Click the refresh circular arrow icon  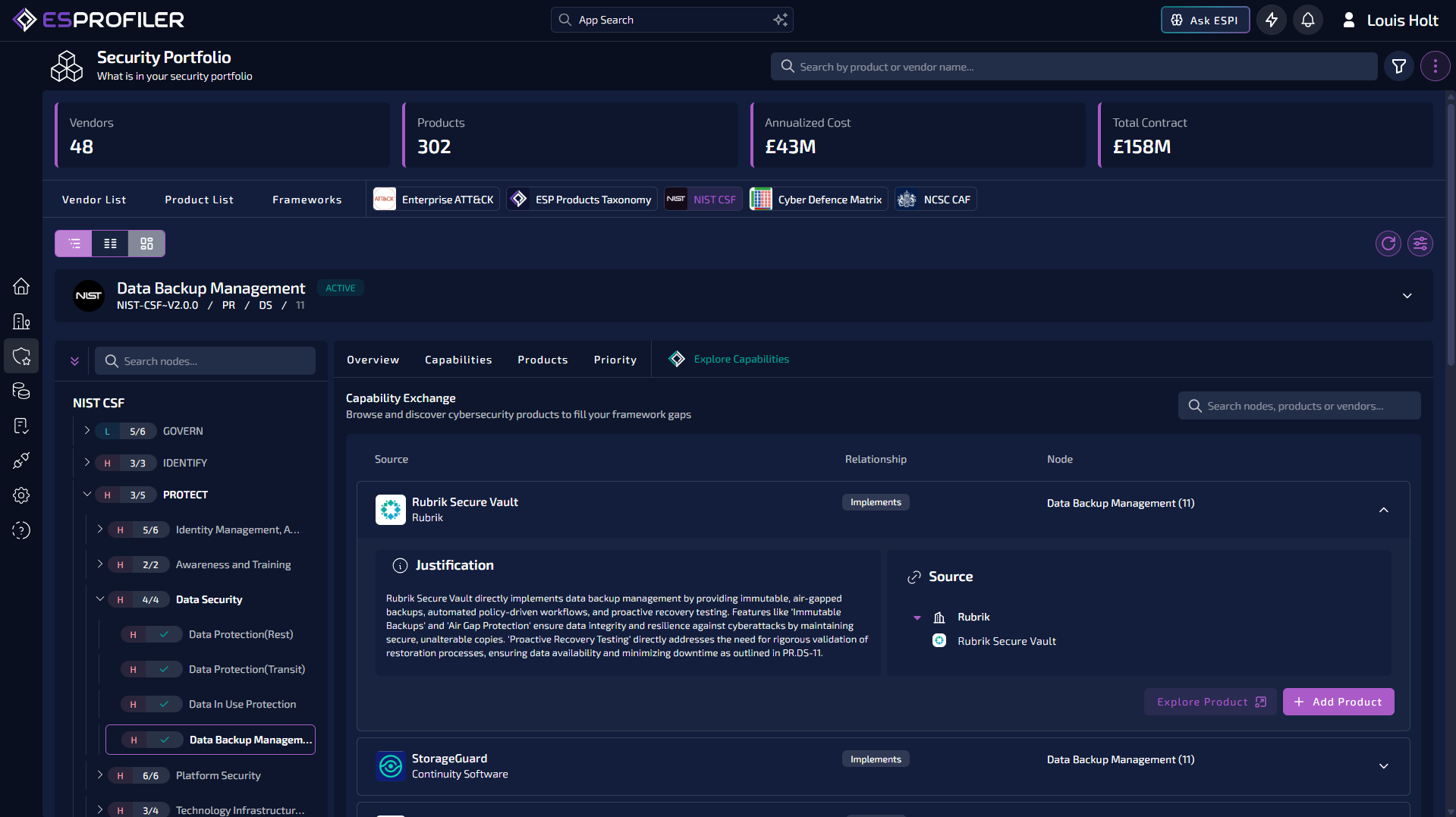1388,244
